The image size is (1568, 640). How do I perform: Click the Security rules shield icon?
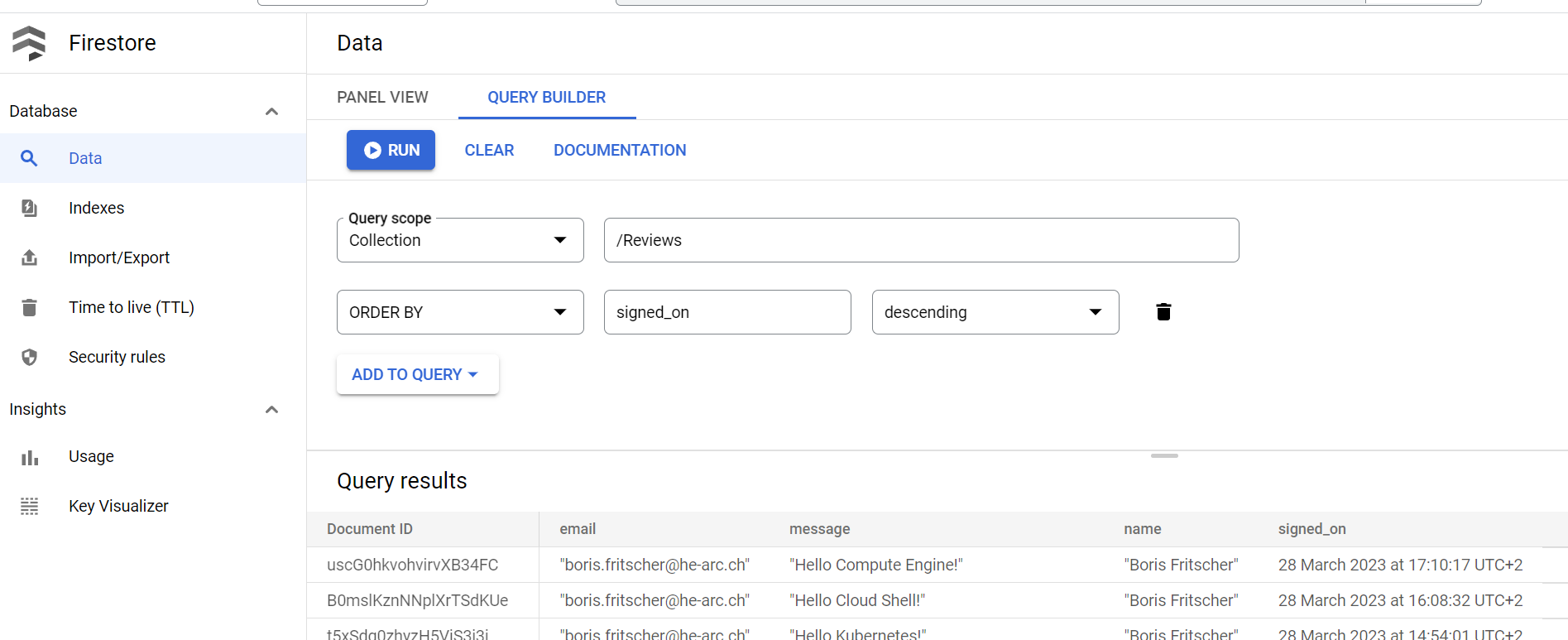point(29,357)
